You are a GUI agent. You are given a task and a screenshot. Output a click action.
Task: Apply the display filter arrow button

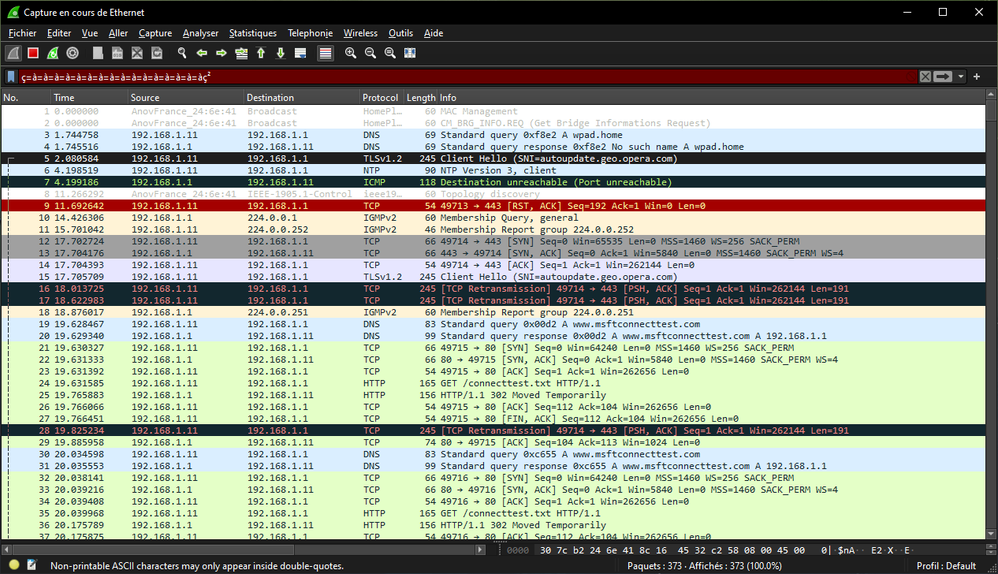[x=942, y=77]
